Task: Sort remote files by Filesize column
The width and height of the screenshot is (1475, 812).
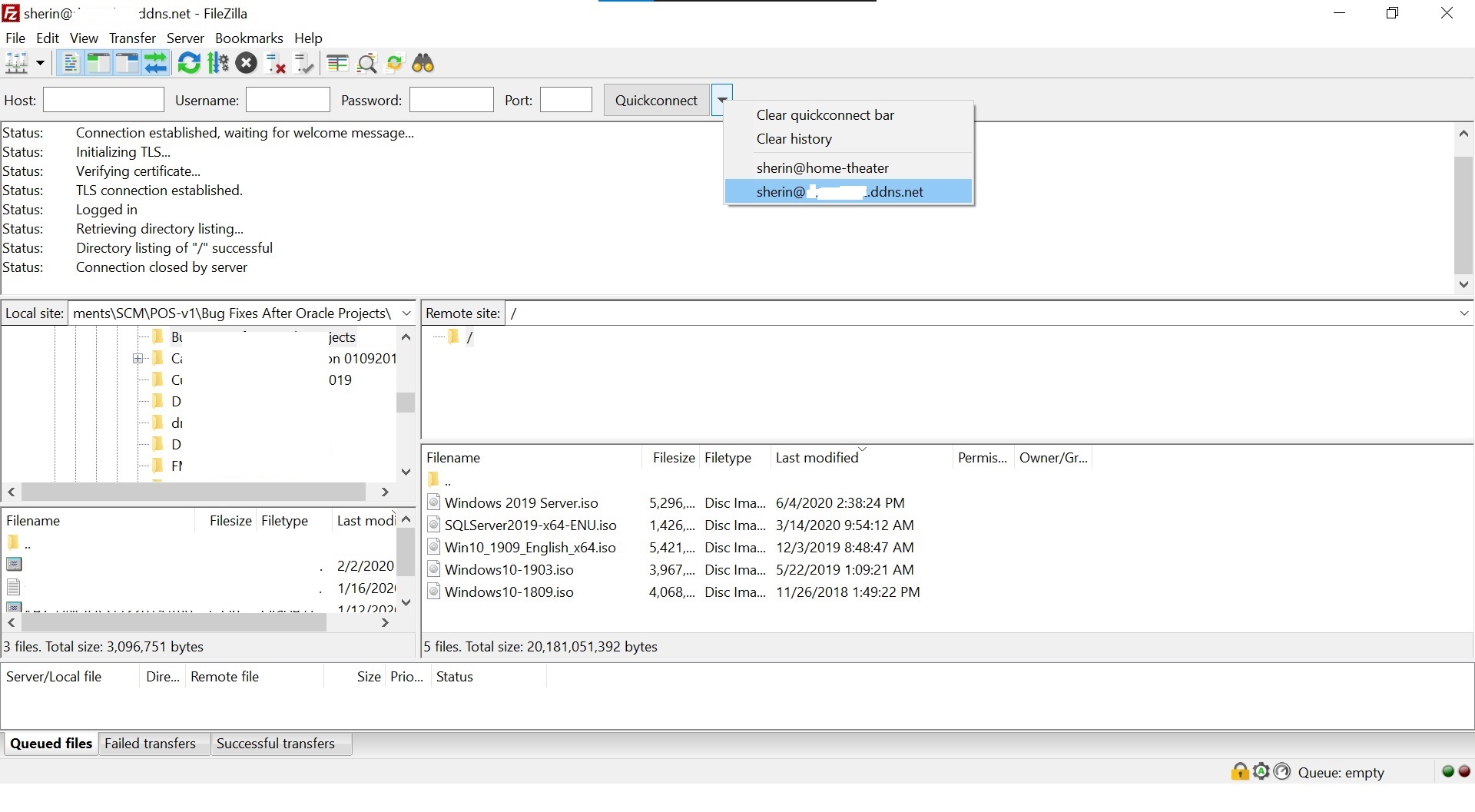Action: click(x=670, y=457)
